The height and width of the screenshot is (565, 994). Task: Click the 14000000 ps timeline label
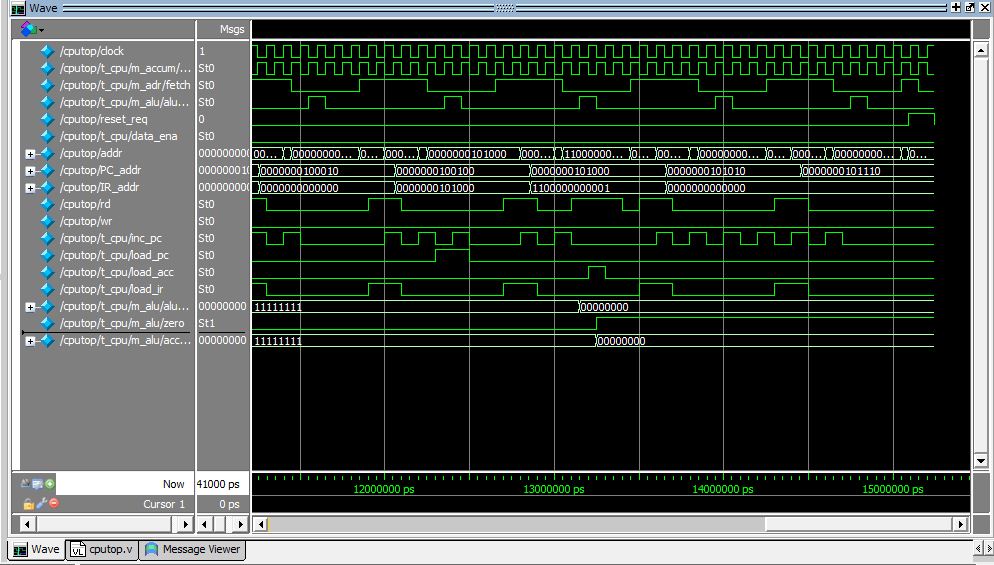(723, 490)
